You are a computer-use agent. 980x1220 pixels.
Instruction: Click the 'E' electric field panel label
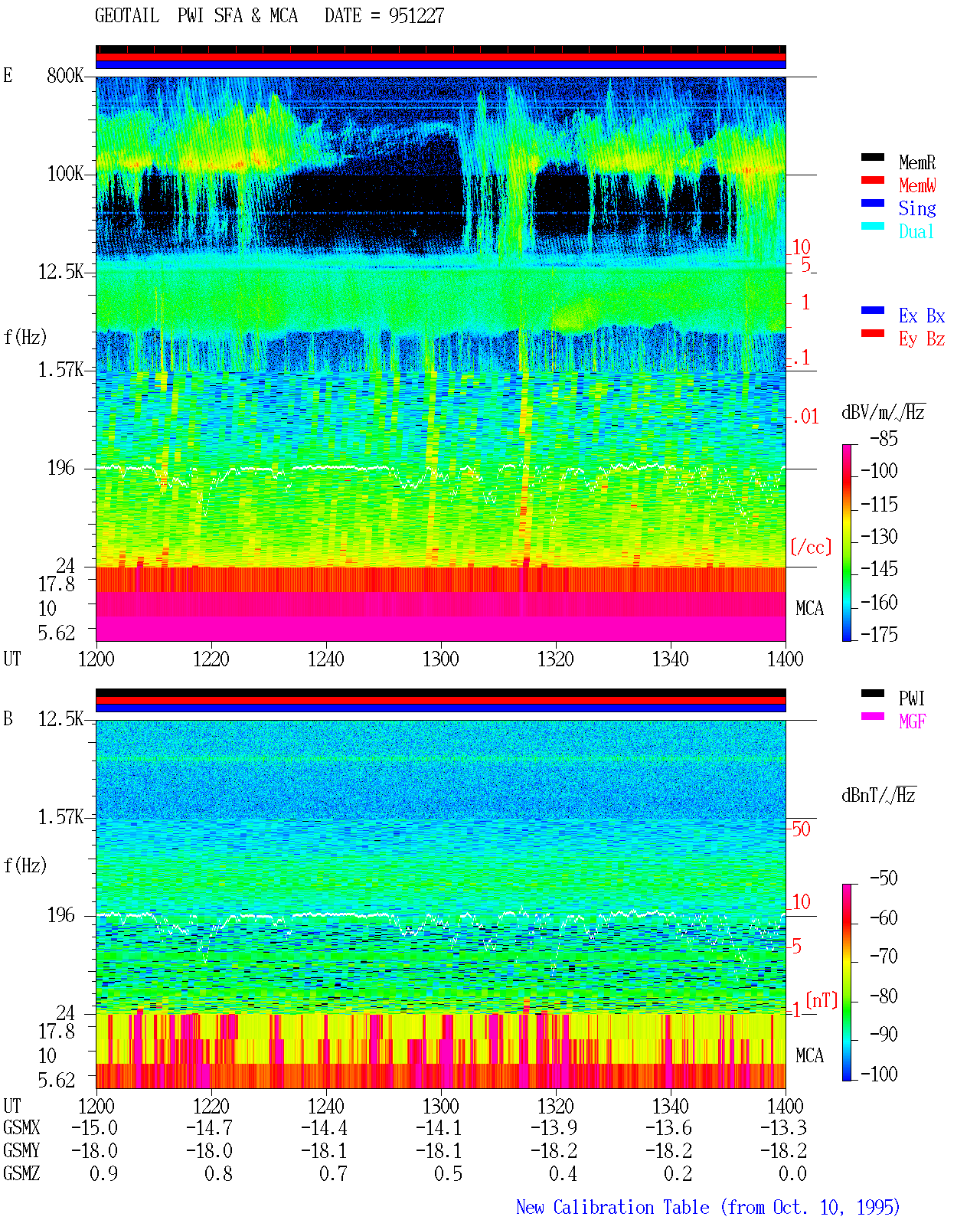(x=8, y=76)
